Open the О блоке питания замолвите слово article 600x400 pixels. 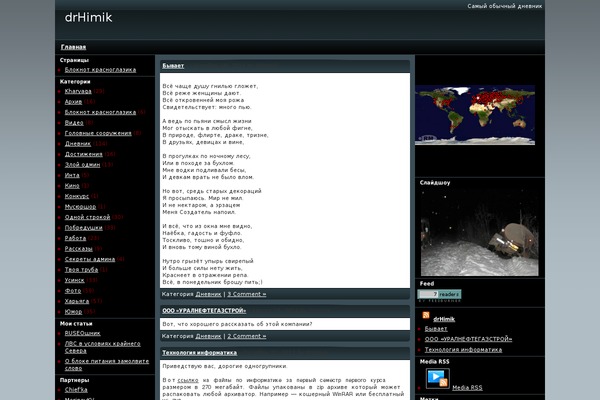click(x=106, y=364)
